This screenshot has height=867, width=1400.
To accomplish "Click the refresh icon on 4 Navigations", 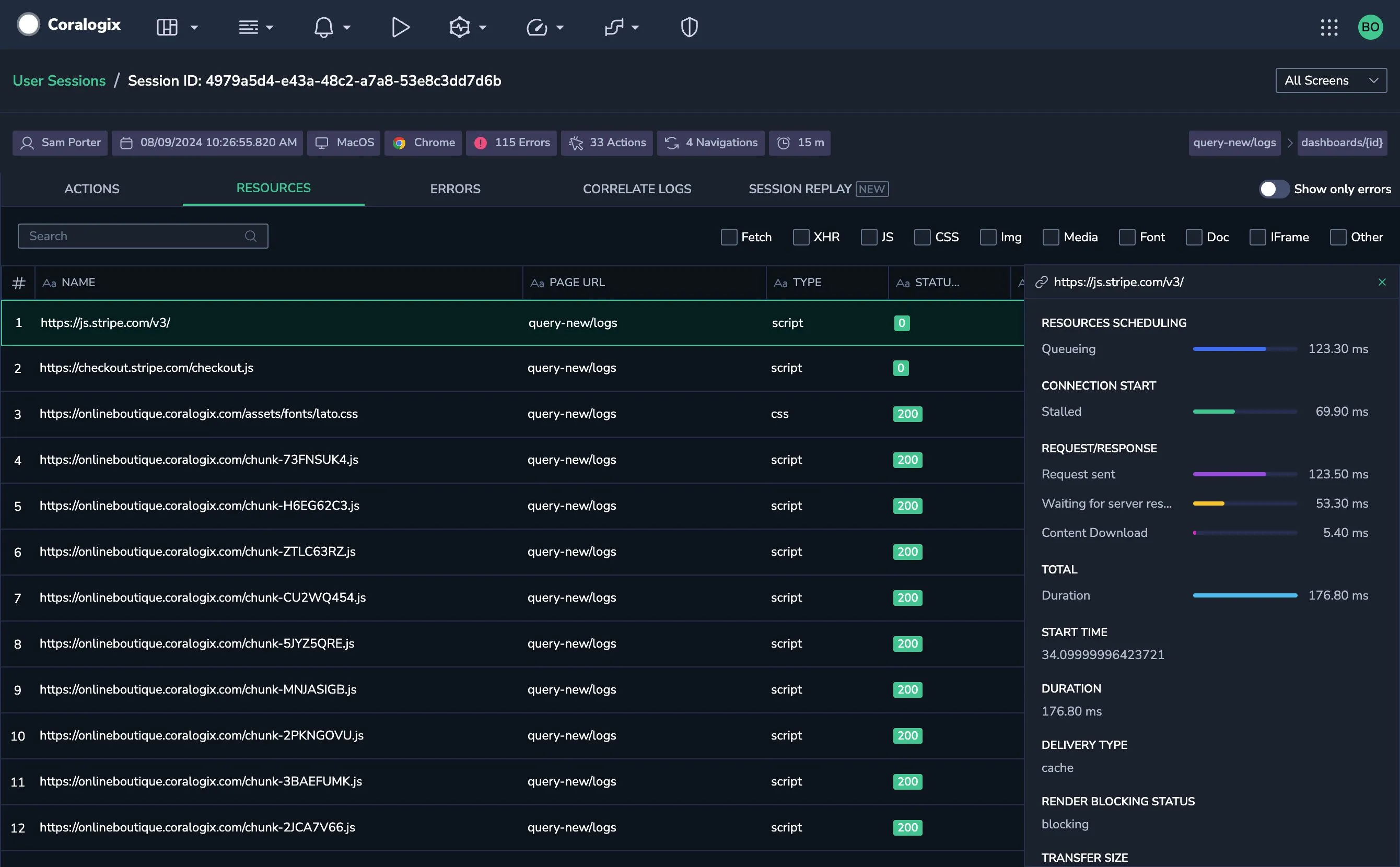I will point(672,143).
